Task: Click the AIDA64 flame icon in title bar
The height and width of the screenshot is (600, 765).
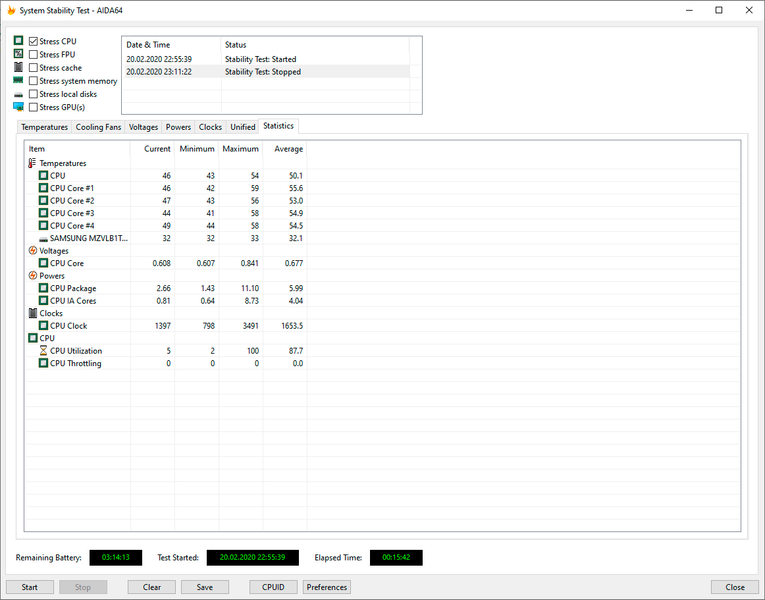Action: 11,10
